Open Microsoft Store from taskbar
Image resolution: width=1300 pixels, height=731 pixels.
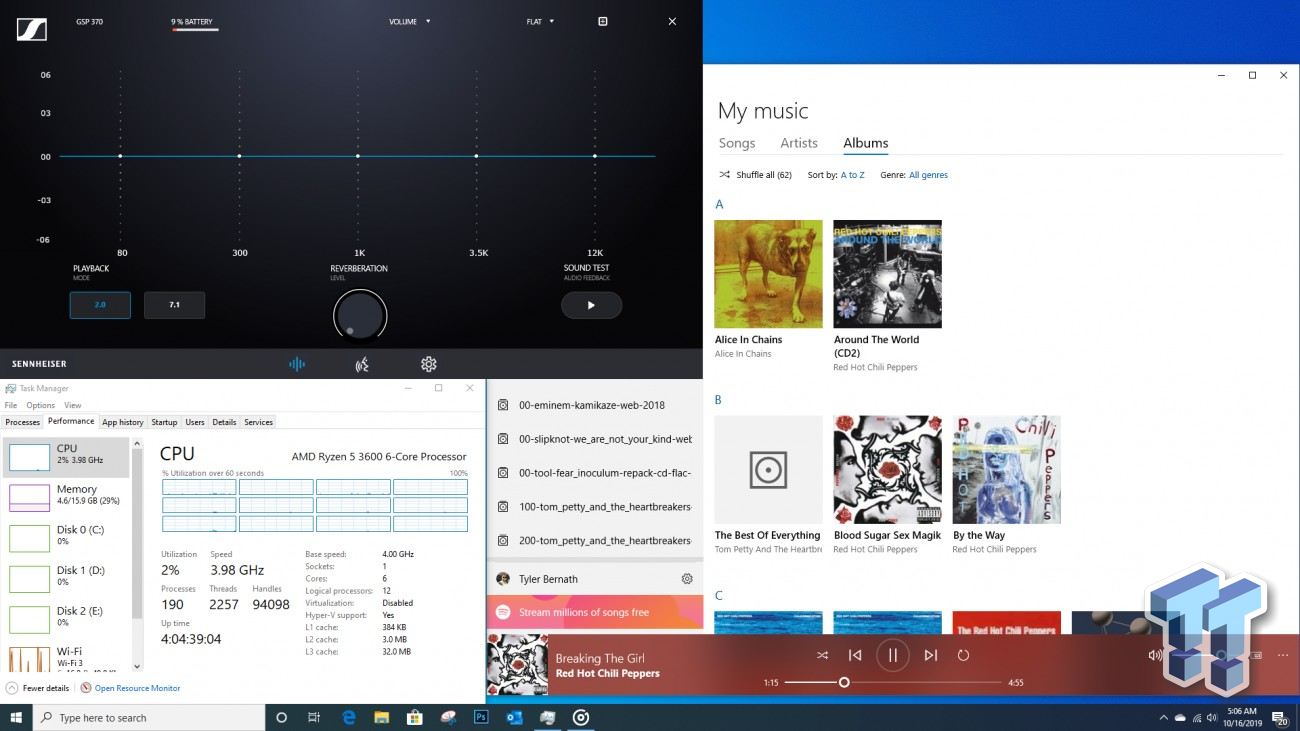(x=414, y=717)
